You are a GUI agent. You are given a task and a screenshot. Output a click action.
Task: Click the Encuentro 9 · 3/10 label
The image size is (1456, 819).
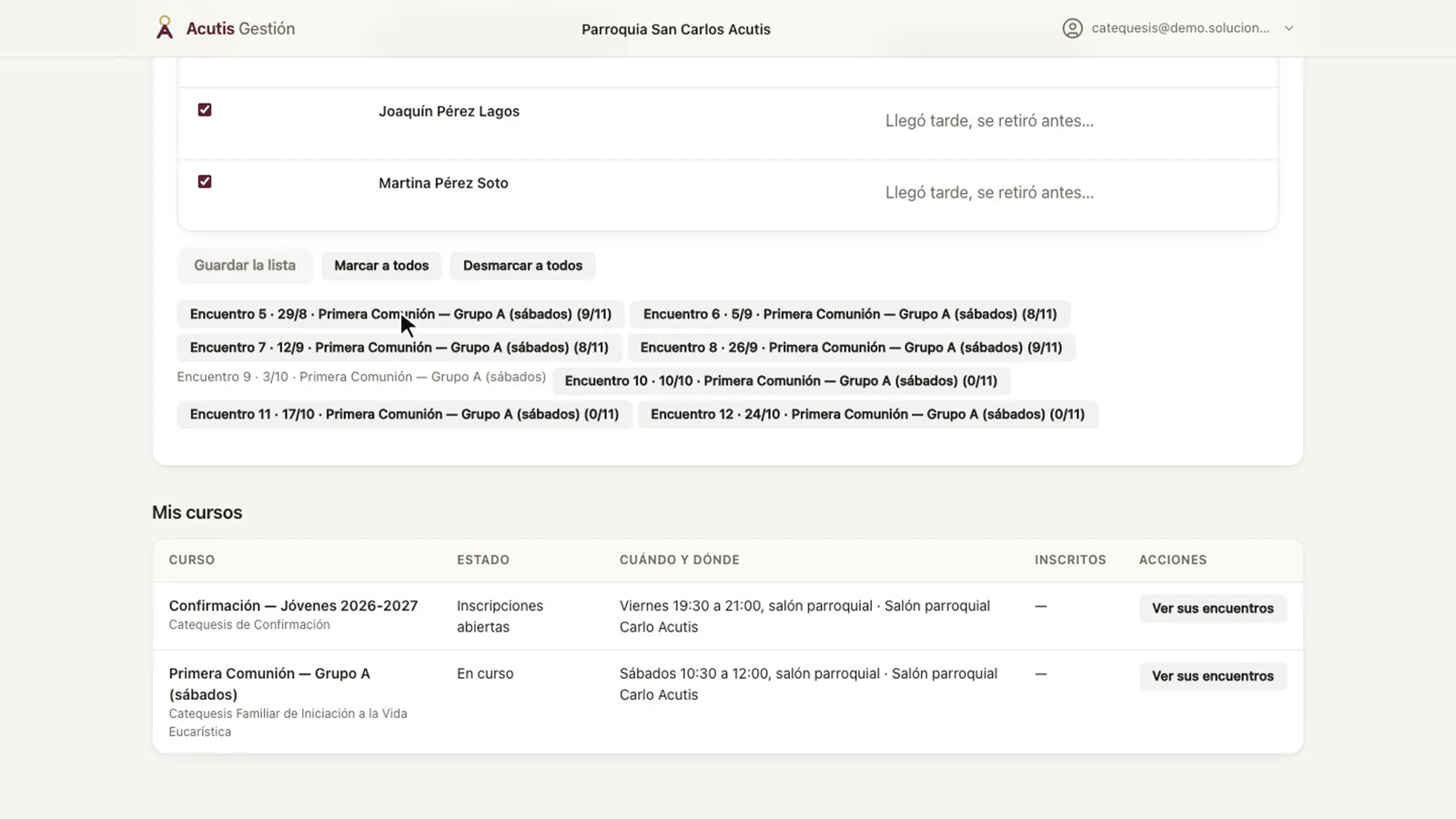pyautogui.click(x=361, y=377)
